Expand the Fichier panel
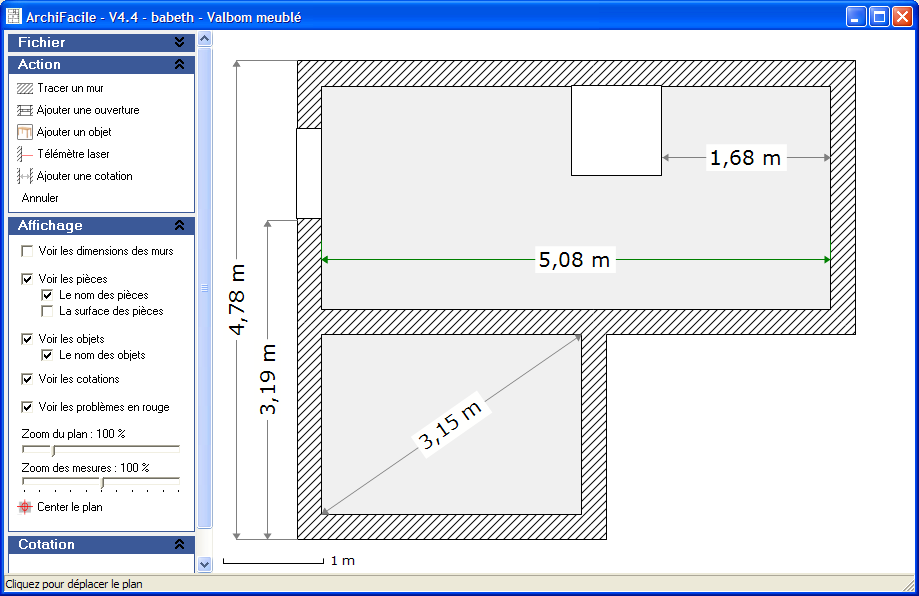 179,43
